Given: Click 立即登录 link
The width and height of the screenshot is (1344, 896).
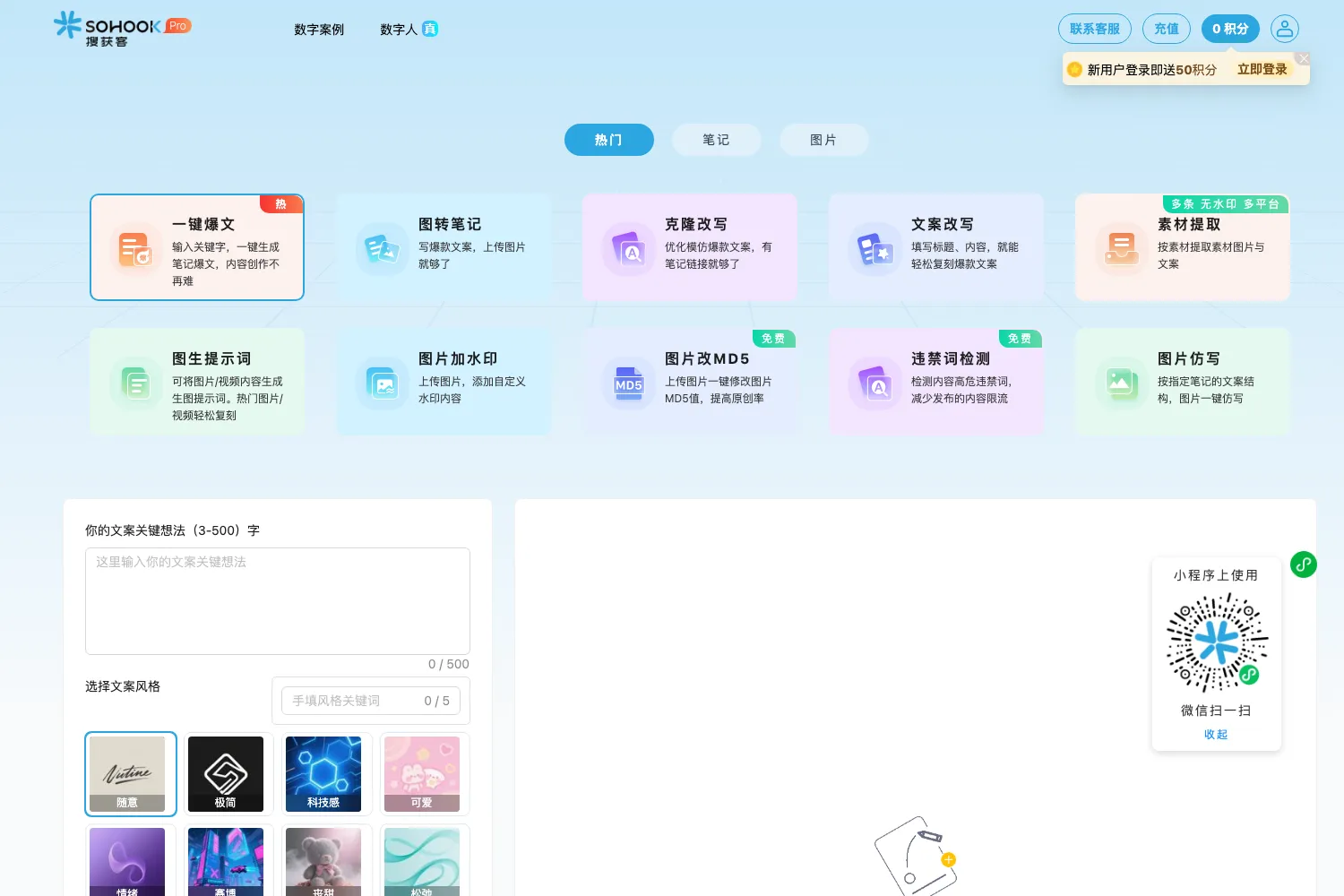Looking at the screenshot, I should (x=1262, y=69).
